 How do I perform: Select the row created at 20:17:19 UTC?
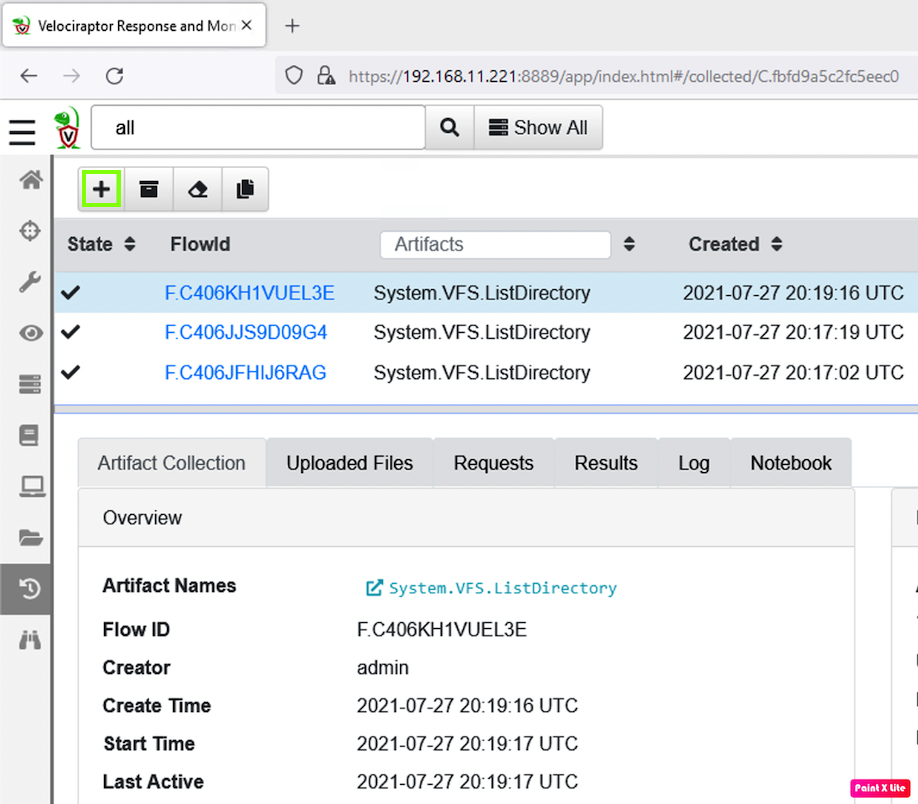(x=486, y=333)
